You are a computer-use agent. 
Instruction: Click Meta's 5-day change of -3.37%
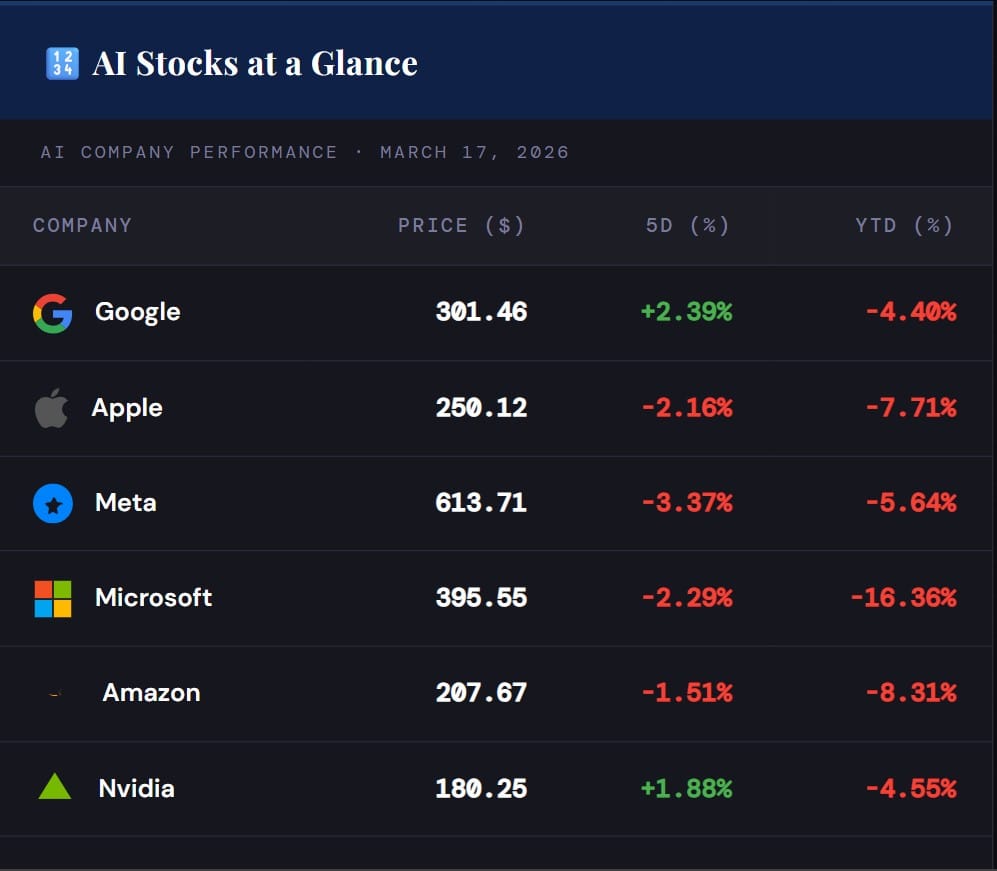tap(687, 503)
